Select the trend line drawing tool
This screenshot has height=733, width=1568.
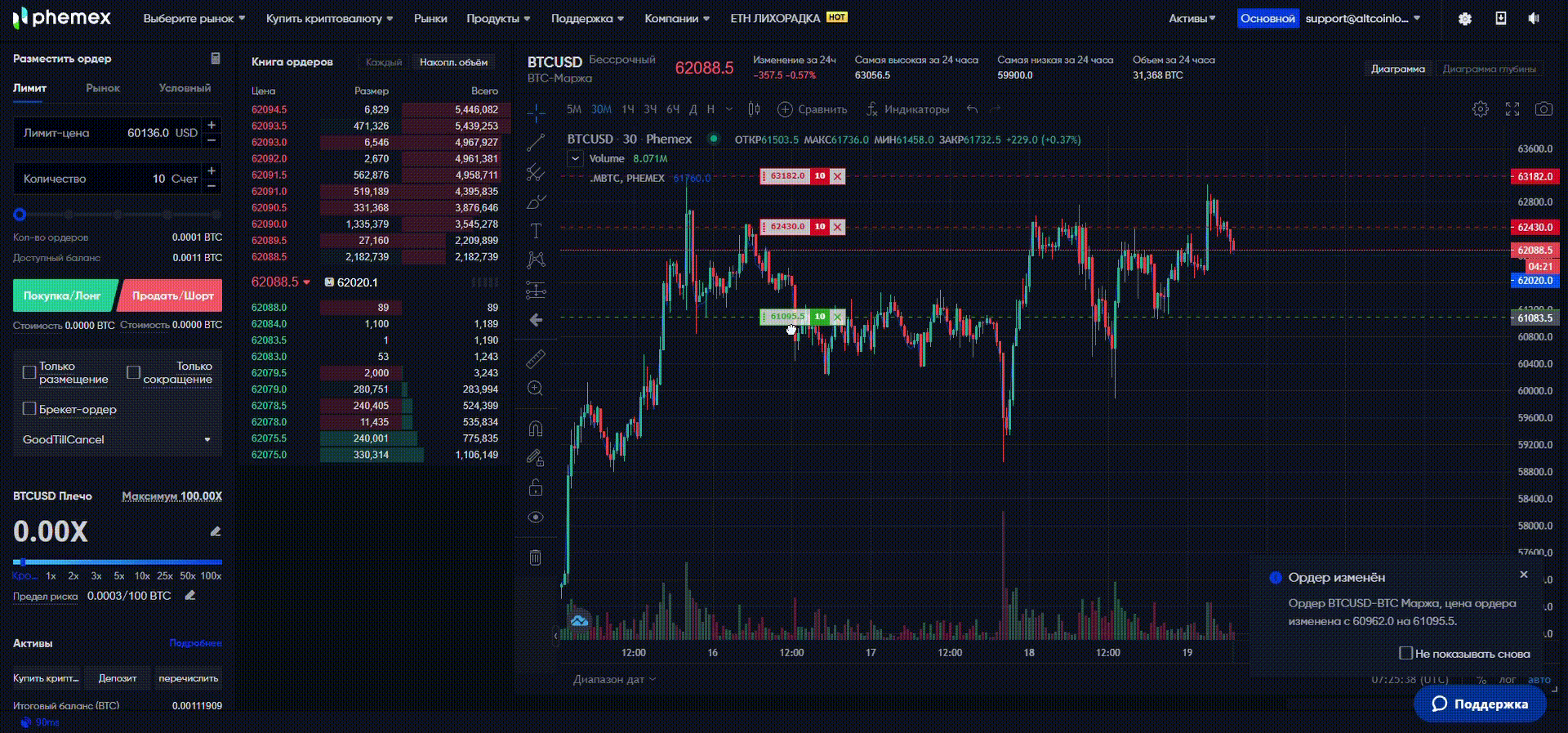(536, 142)
